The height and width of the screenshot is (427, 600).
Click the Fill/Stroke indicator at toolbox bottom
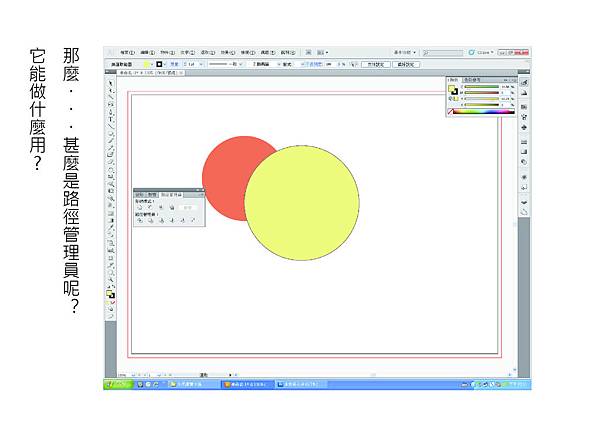[x=111, y=294]
